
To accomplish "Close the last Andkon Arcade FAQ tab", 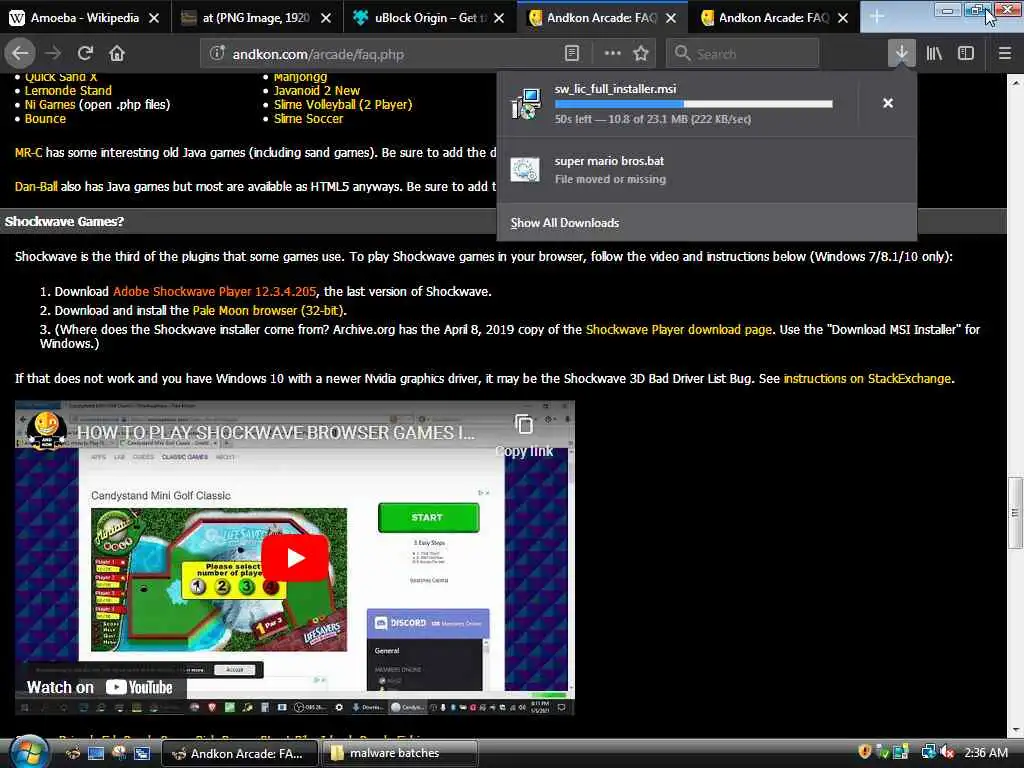I will coord(843,18).
